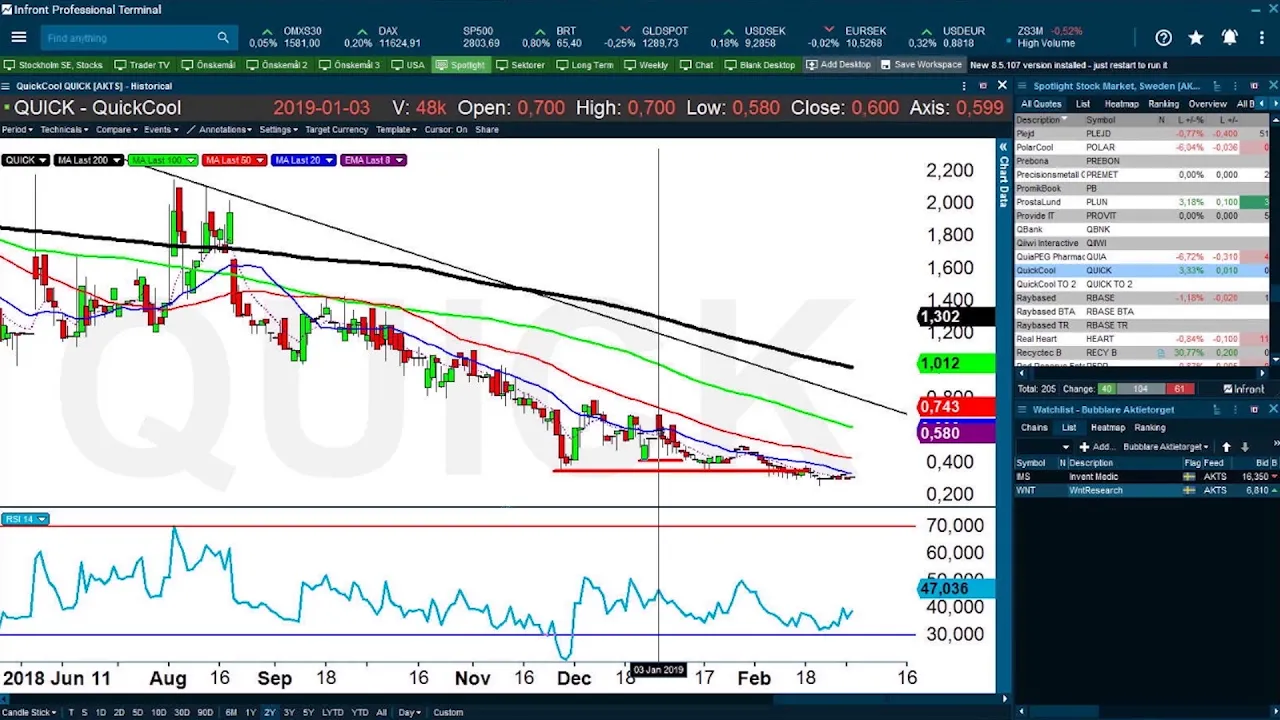
Task: Move watchlist item up with arrow
Action: 1227,447
